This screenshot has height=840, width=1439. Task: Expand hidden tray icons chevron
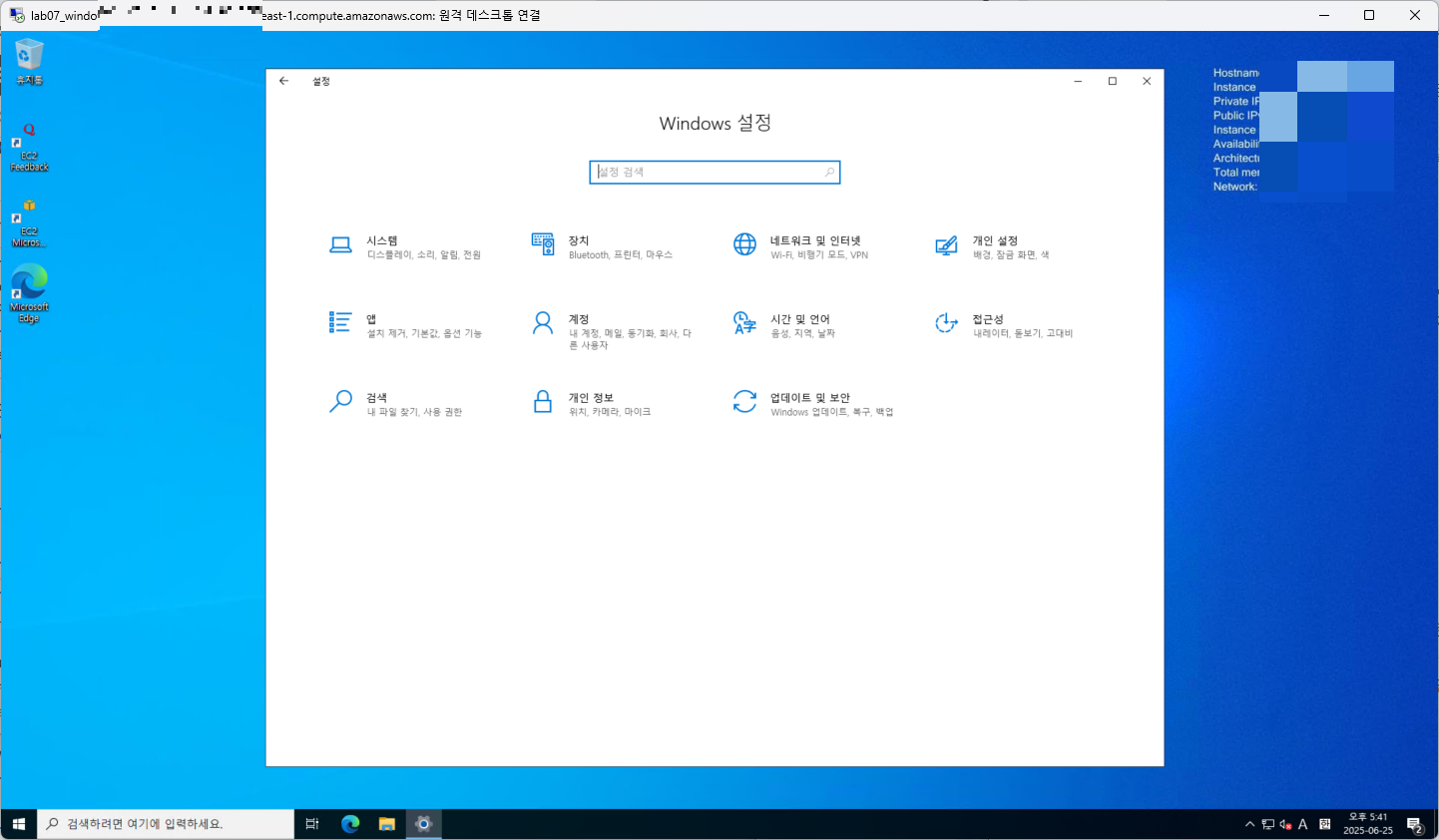pos(1249,824)
